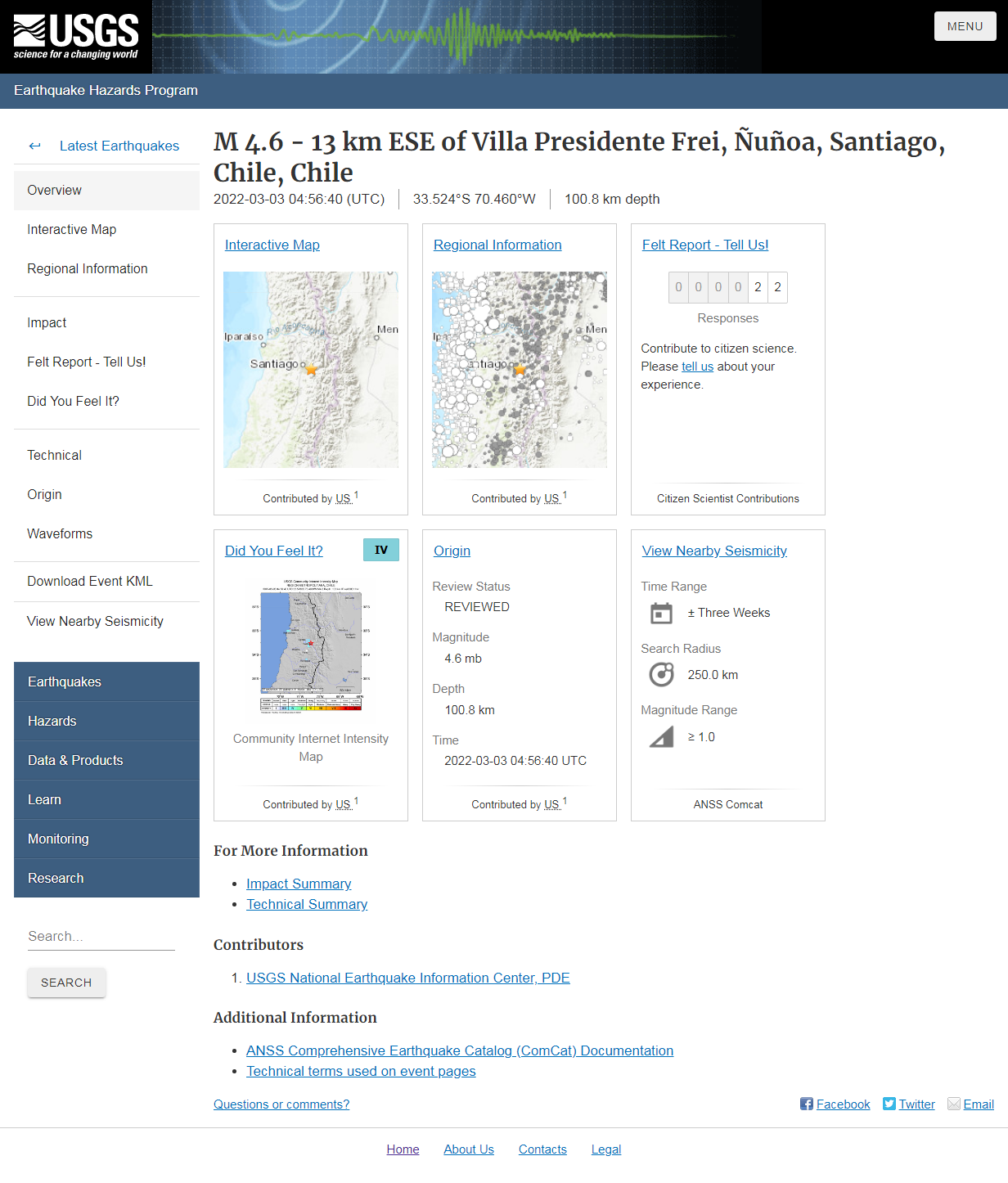The image size is (1008, 1183).
Task: Open Regional Information card title link
Action: (x=497, y=245)
